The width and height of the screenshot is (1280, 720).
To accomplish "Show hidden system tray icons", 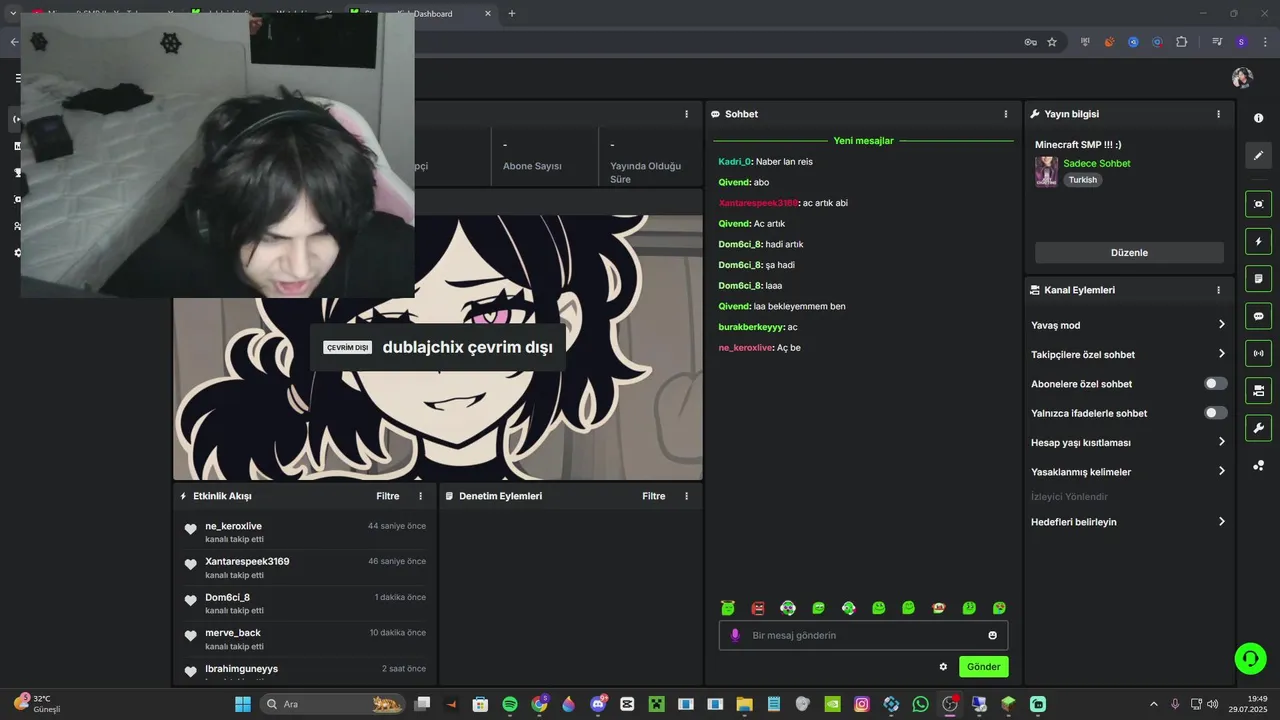I will [1153, 704].
